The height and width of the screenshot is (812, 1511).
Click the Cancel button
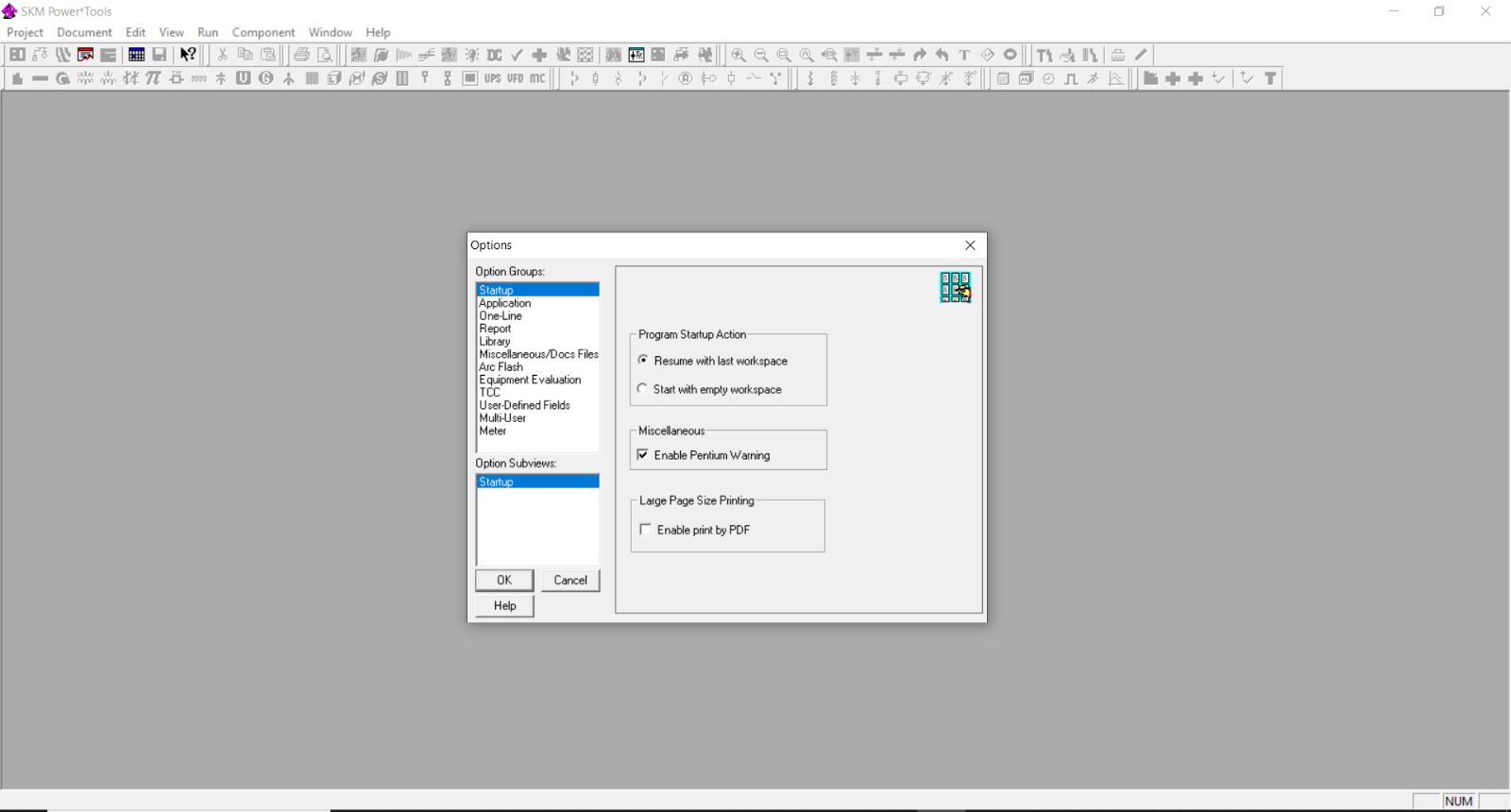[570, 581]
